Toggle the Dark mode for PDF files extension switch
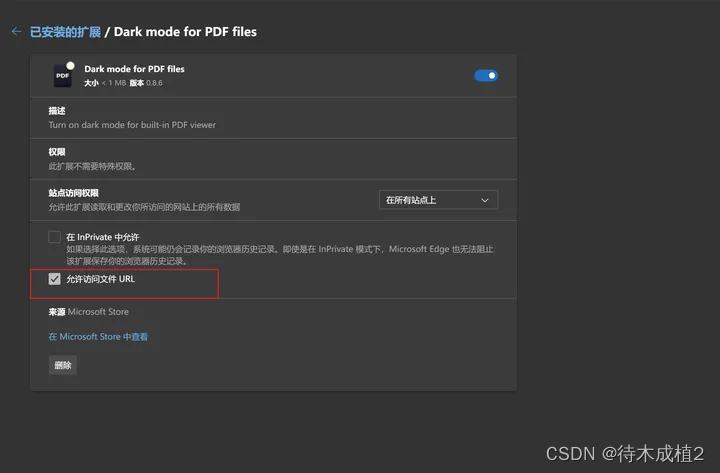The image size is (720, 473). coord(486,75)
